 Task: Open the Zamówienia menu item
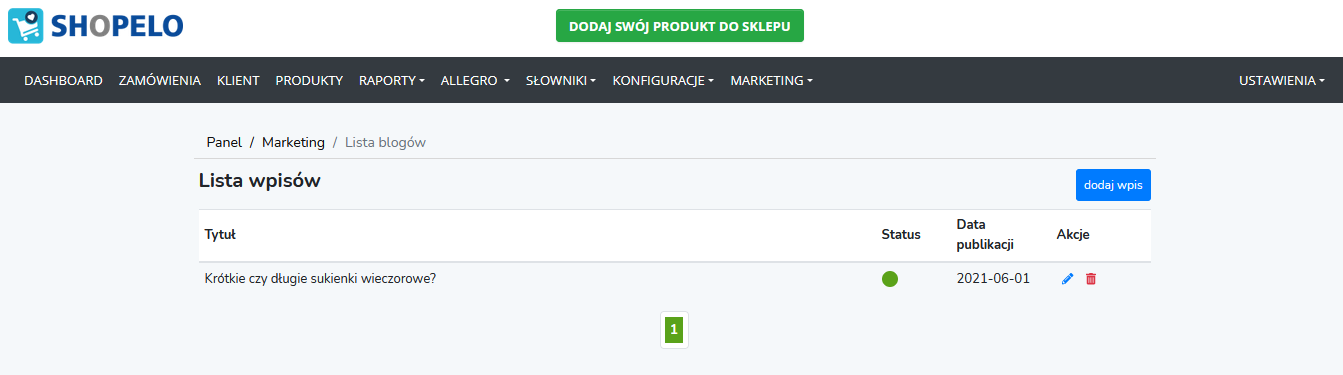coord(160,80)
